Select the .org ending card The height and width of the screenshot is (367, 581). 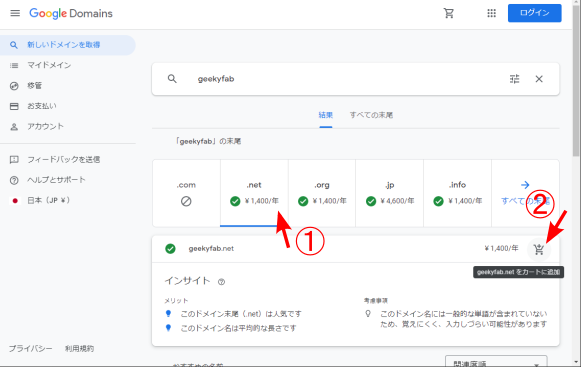click(322, 193)
